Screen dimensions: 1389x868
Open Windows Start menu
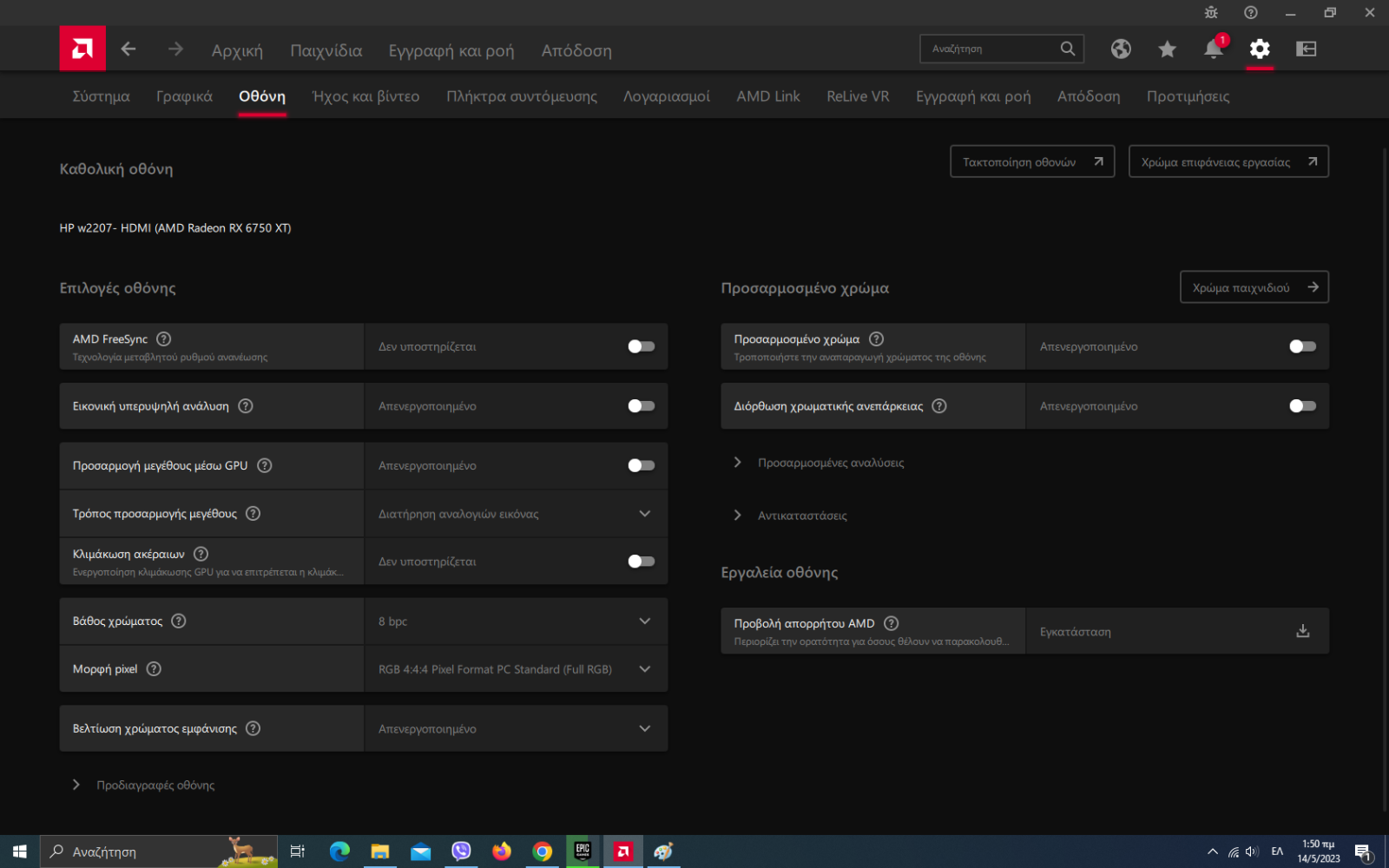click(20, 852)
